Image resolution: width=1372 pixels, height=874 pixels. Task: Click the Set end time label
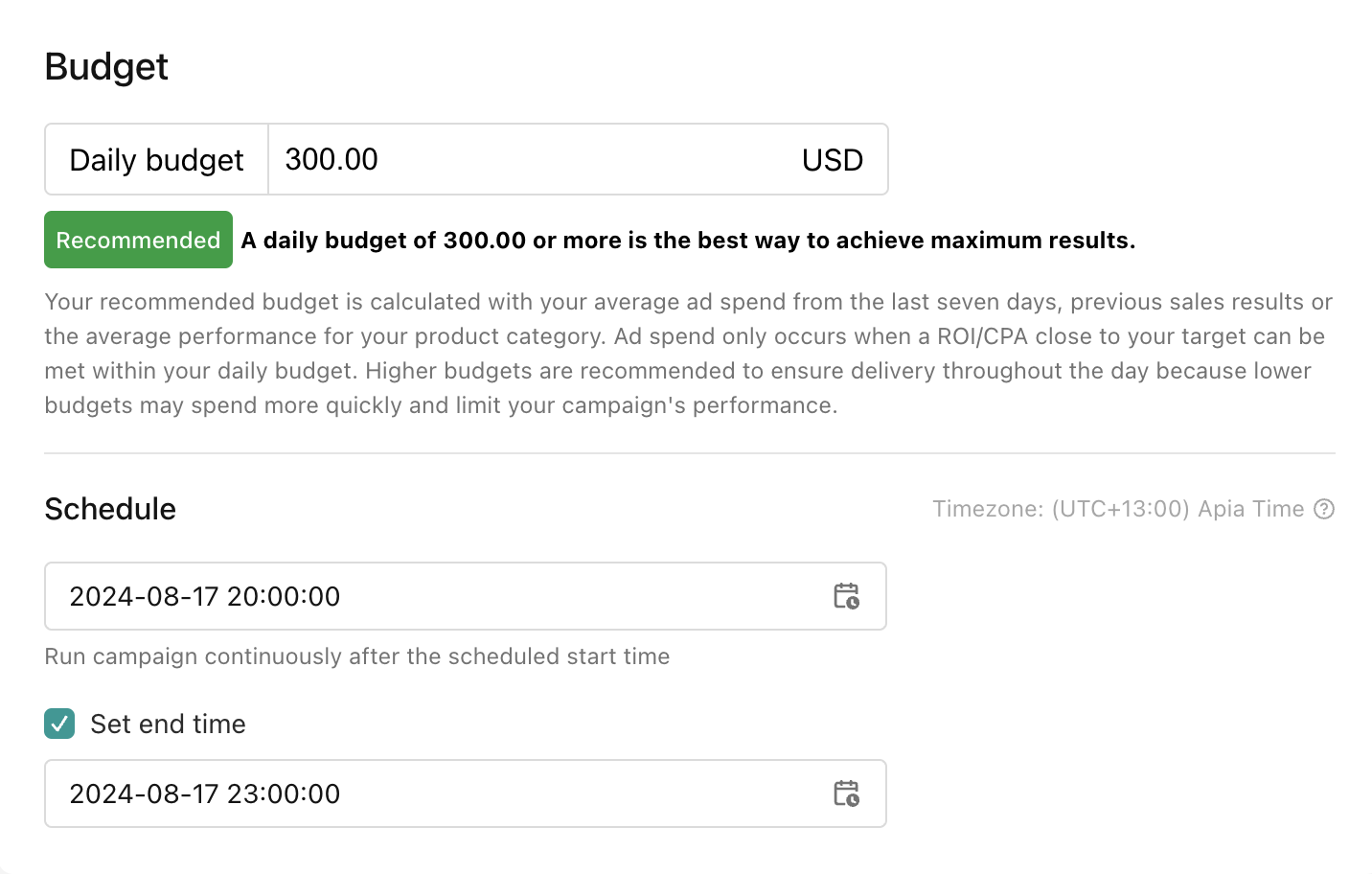[168, 724]
